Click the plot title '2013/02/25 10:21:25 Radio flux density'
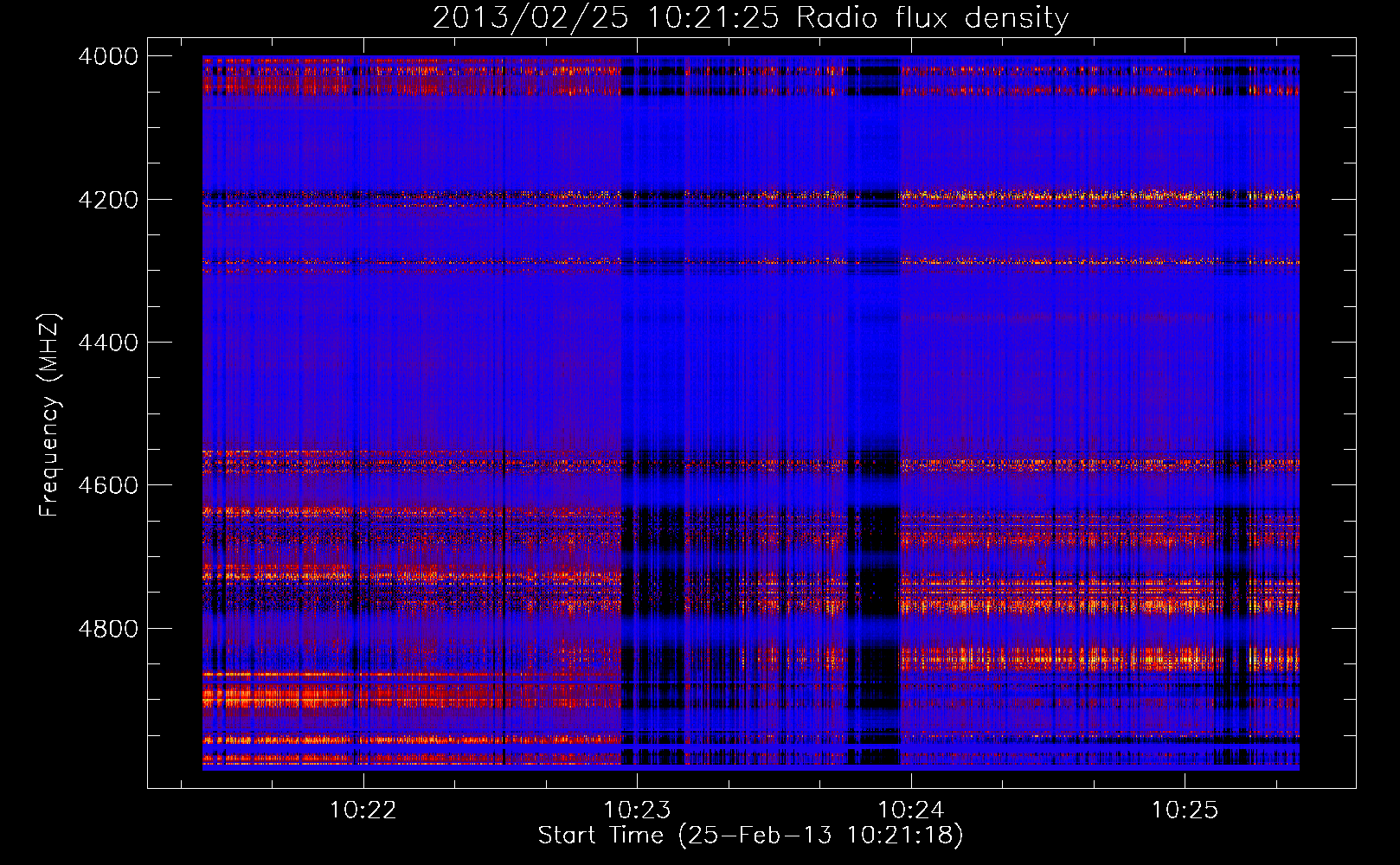This screenshot has height=865, width=1400. (750, 18)
